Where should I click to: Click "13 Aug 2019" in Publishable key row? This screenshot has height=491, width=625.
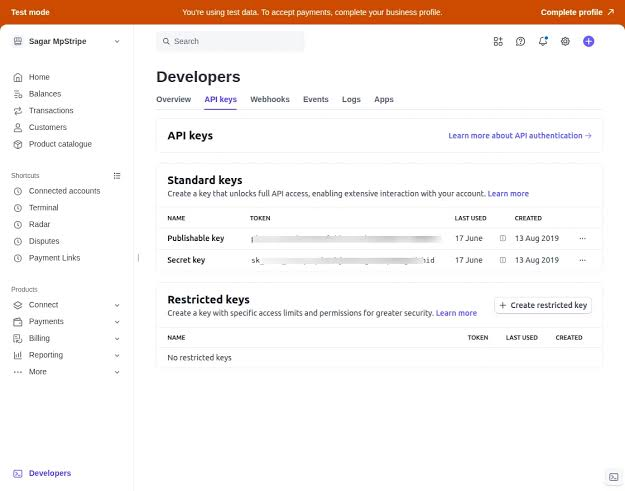click(x=537, y=238)
